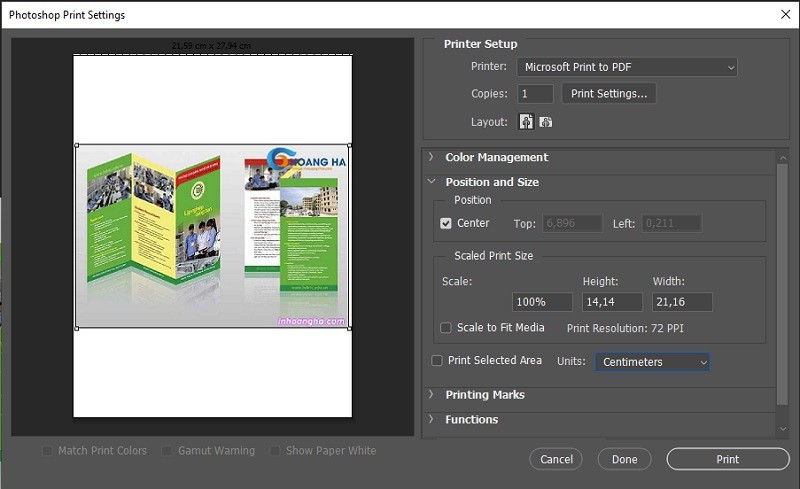The height and width of the screenshot is (489, 800).
Task: Enable Scale to Fit Media
Action: 445,328
